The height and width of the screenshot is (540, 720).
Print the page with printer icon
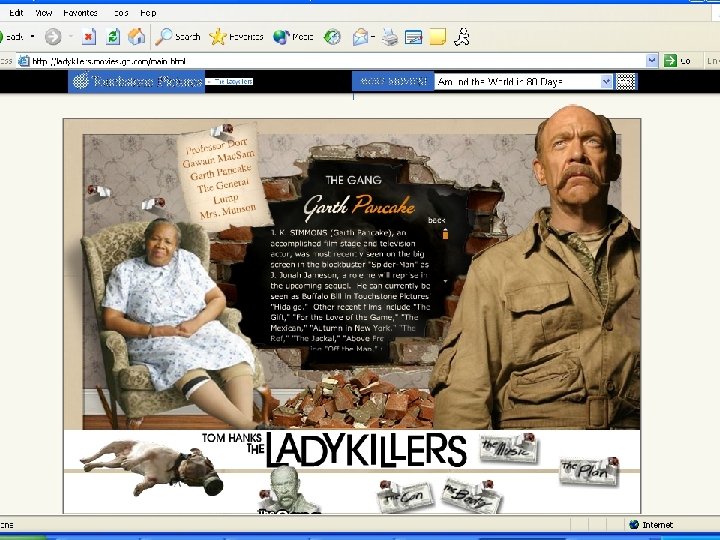(x=390, y=37)
